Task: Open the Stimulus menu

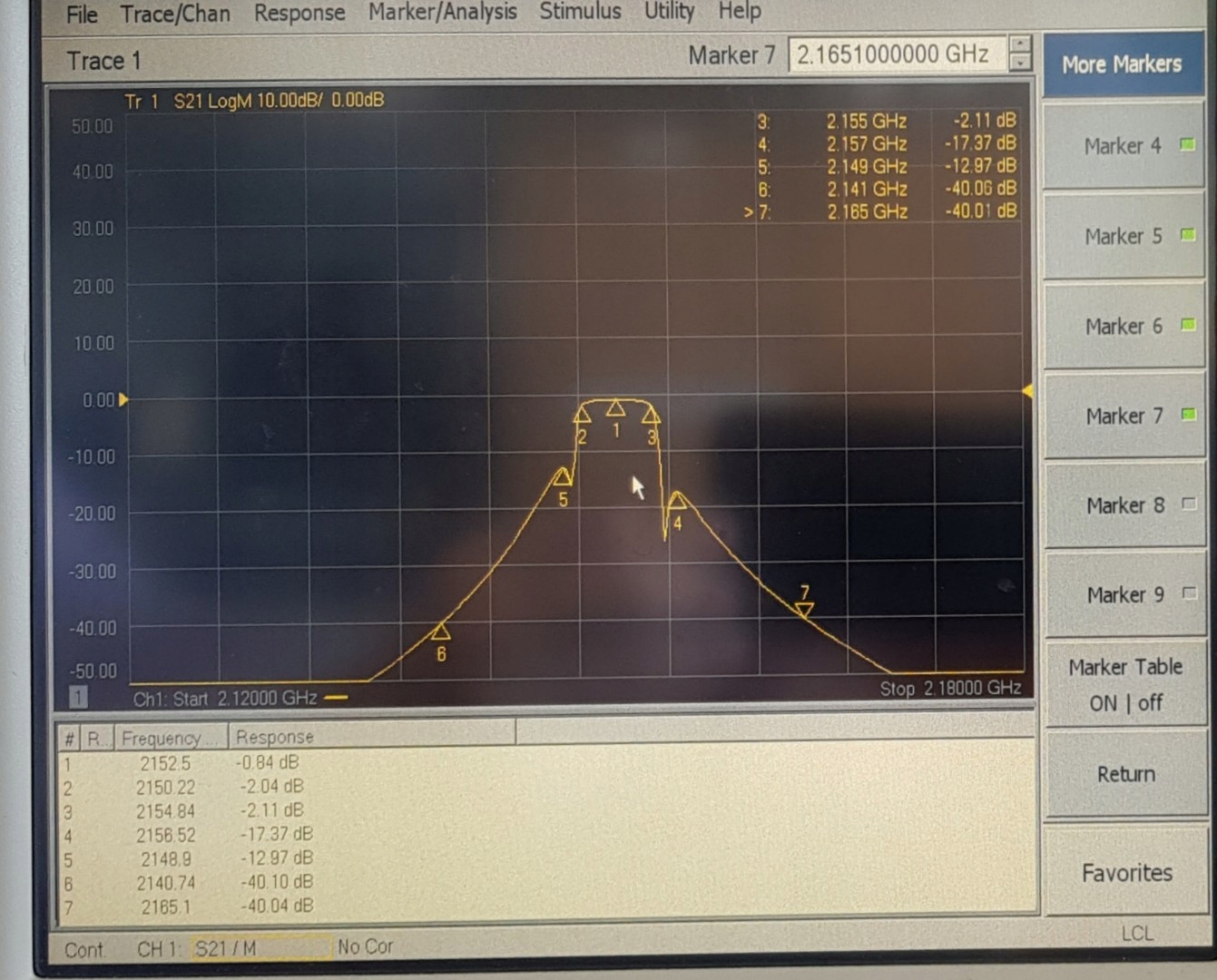Action: tap(580, 11)
